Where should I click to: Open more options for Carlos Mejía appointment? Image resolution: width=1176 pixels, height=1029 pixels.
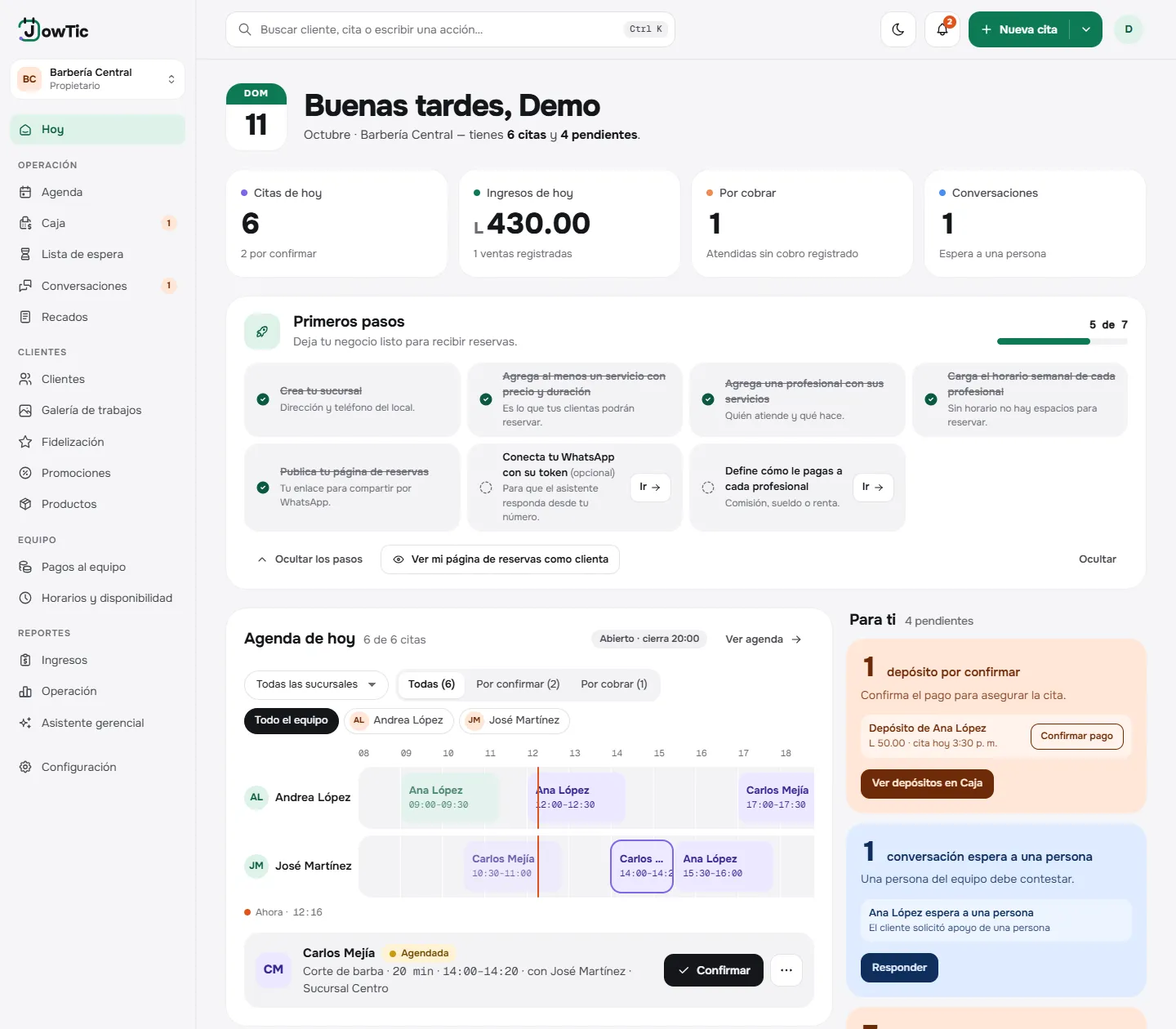tap(786, 970)
